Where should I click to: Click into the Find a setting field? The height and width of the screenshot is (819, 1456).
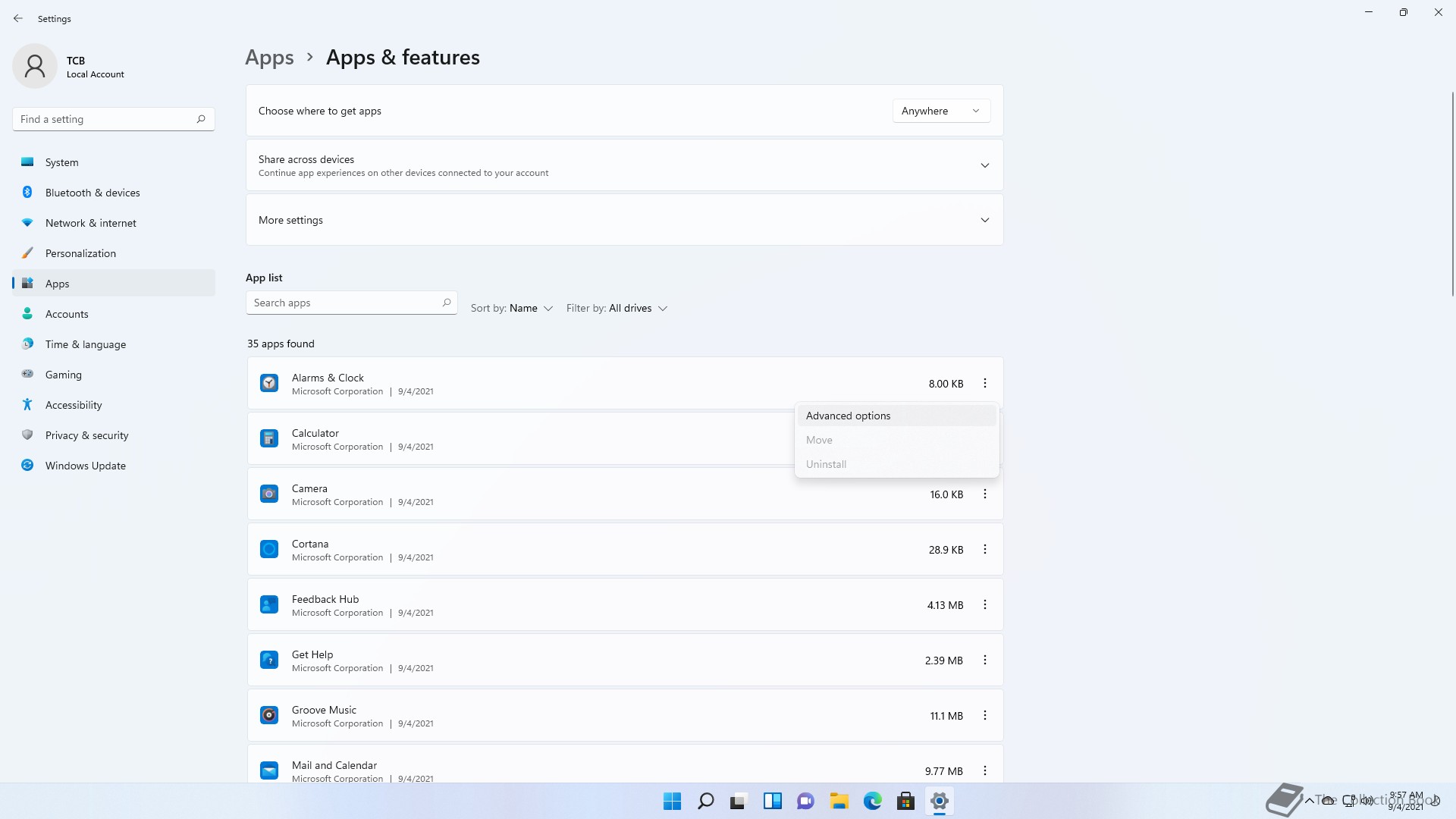tap(114, 119)
